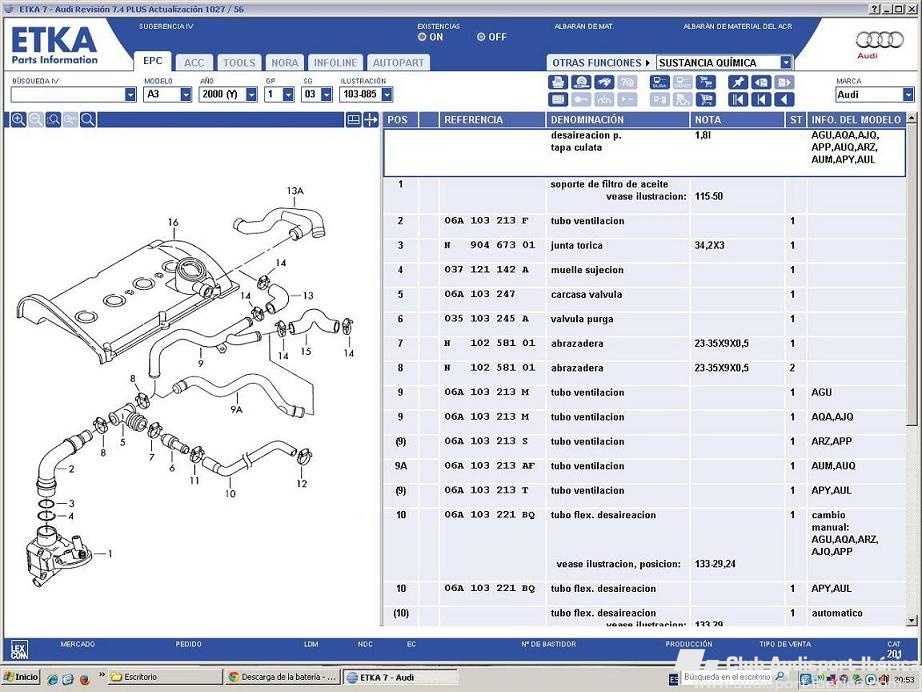The image size is (922, 692).
Task: Select part reference 06A 103 213 F
Action: pyautogui.click(x=486, y=221)
